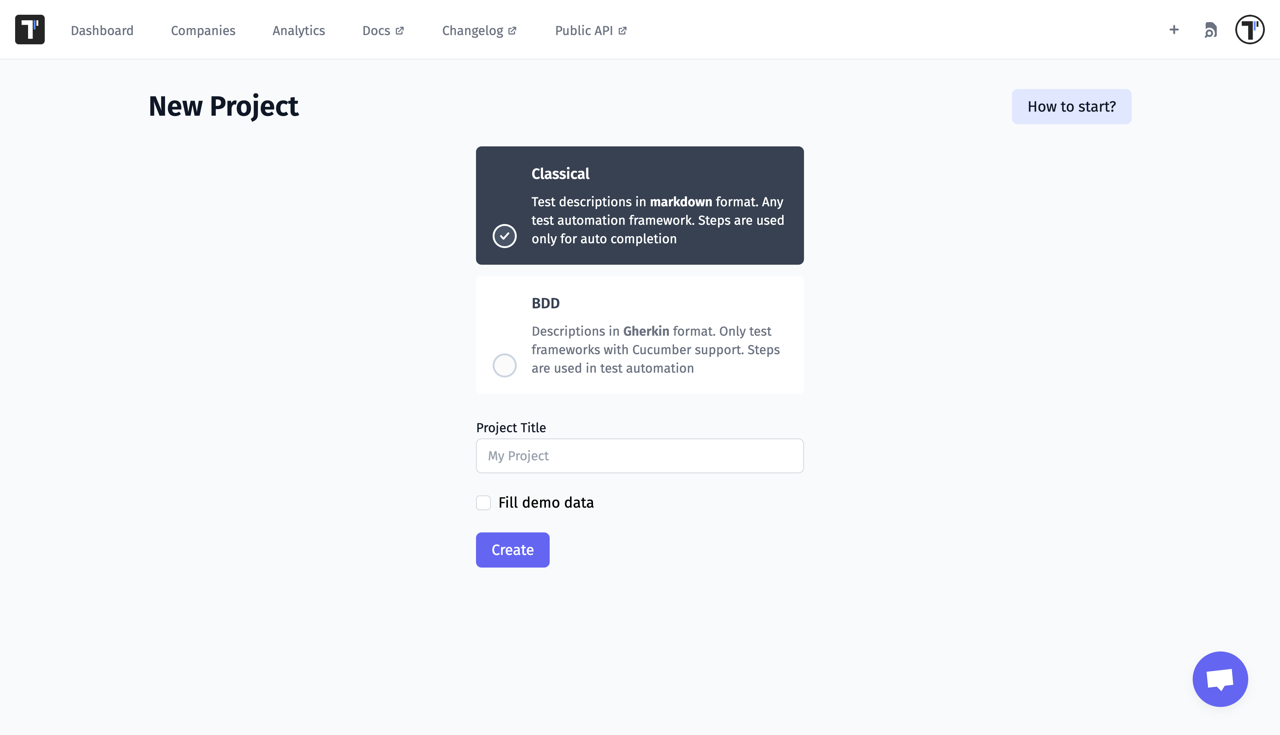The width and height of the screenshot is (1280, 735).
Task: Open the Analytics section
Action: [x=298, y=30]
